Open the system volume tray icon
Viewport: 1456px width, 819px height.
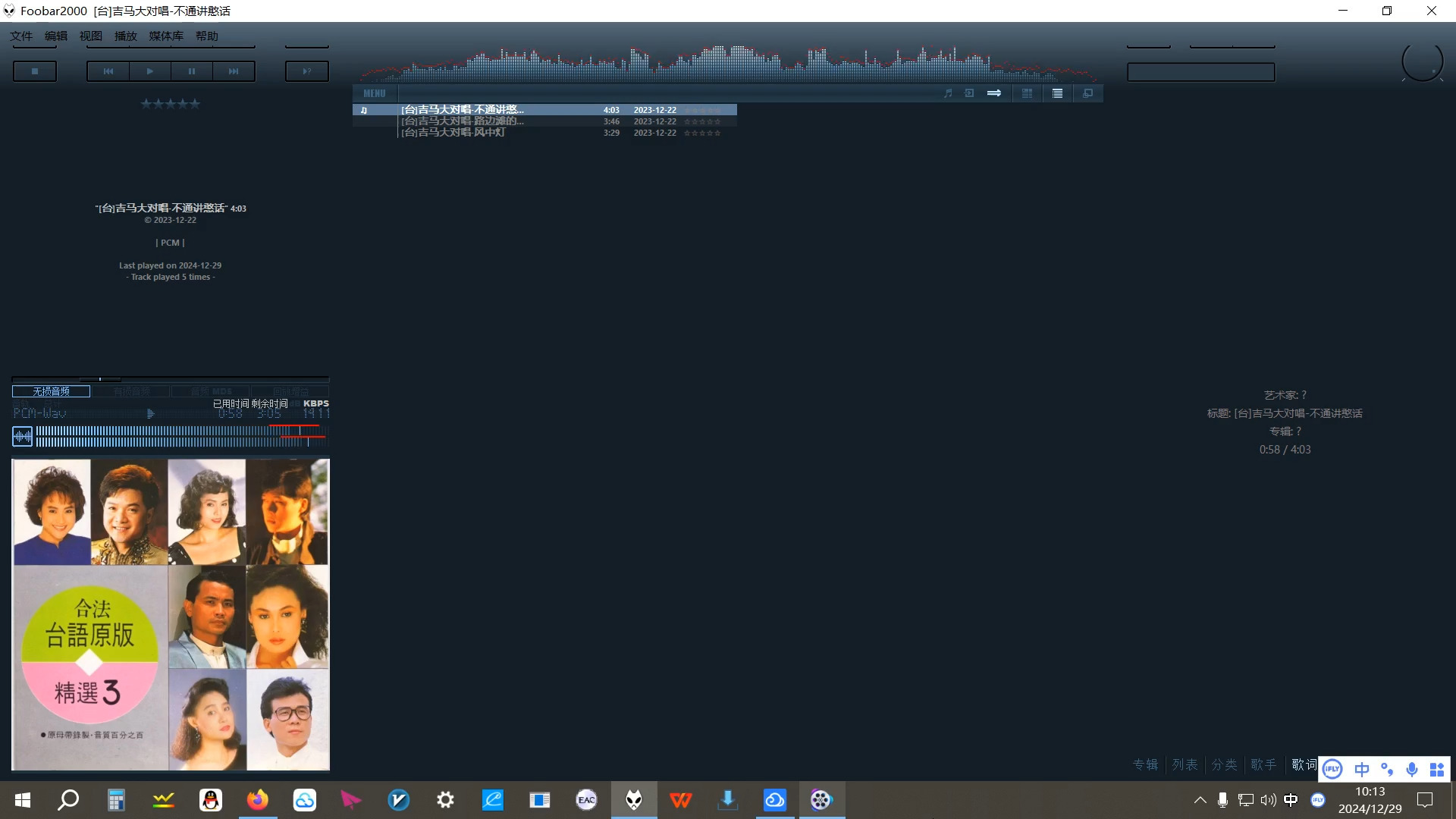coord(1268,800)
